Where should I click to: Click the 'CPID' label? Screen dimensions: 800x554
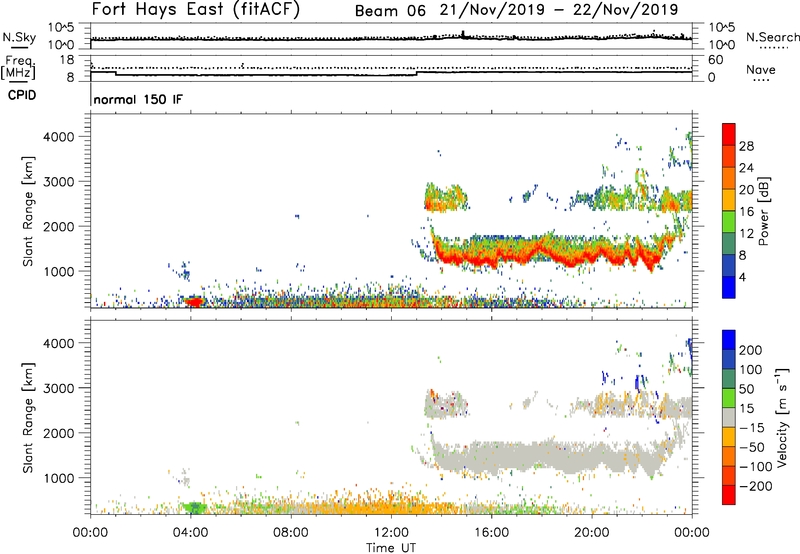pos(22,95)
